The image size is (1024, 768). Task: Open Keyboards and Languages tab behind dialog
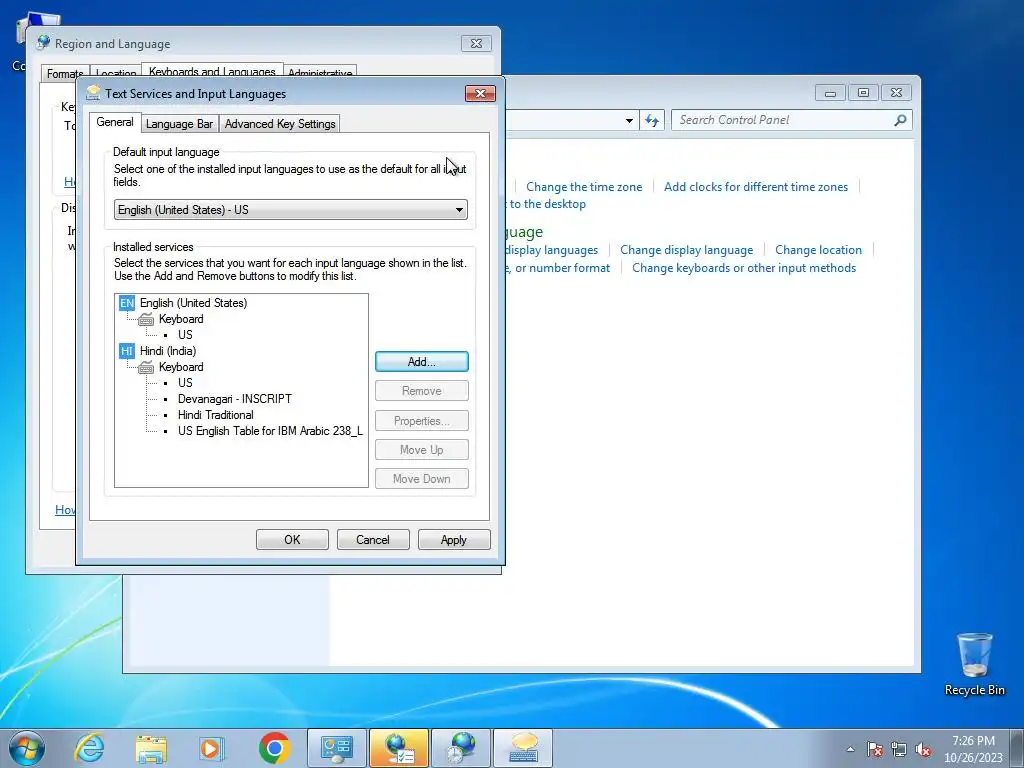click(x=212, y=71)
